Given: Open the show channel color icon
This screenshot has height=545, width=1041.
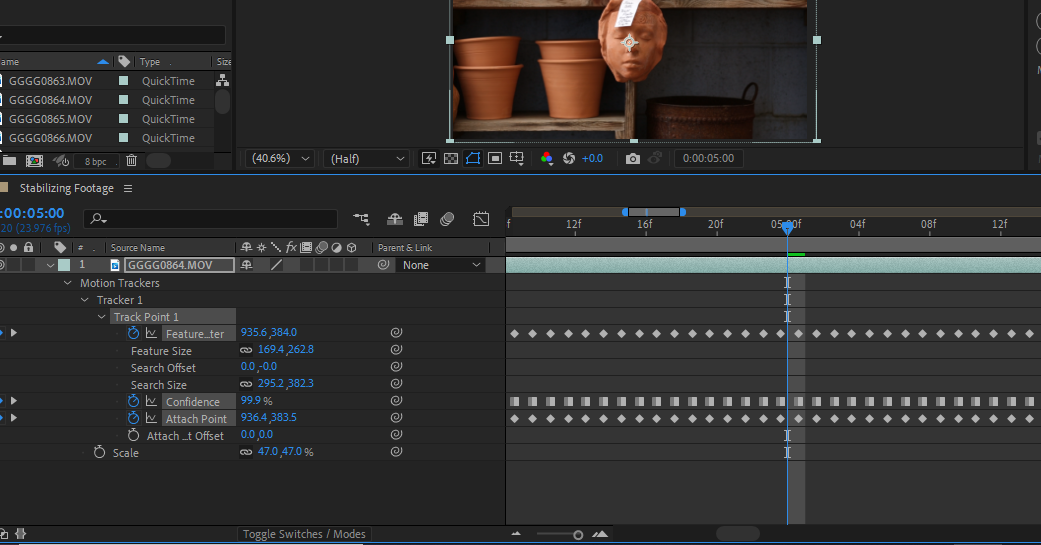Looking at the screenshot, I should tap(546, 159).
